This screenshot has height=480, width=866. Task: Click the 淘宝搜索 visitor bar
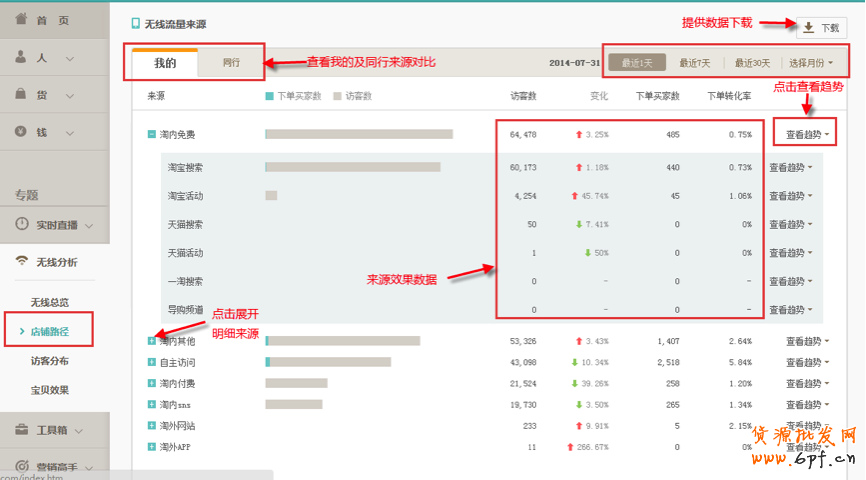353,167
